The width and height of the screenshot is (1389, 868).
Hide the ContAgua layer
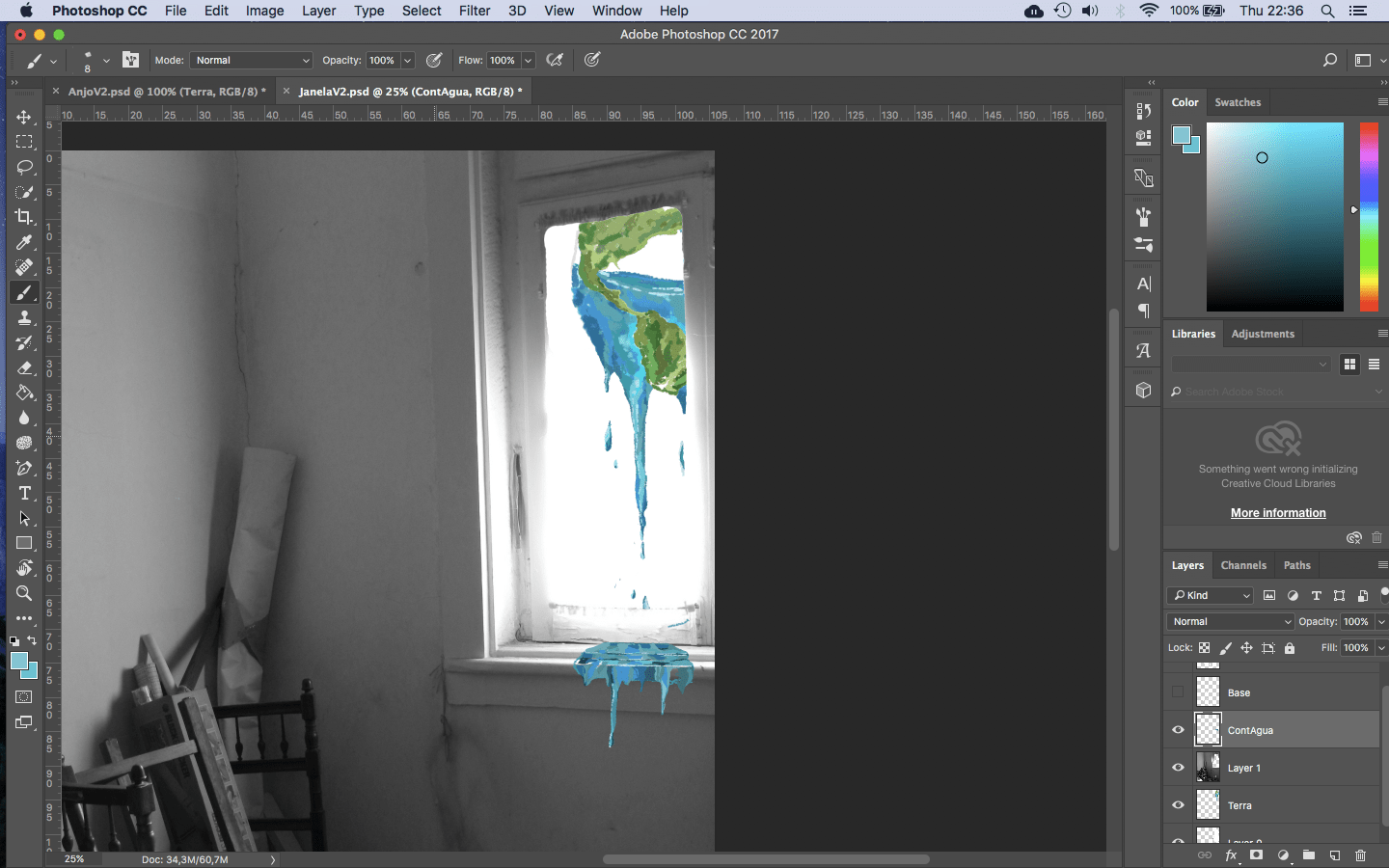click(x=1178, y=730)
